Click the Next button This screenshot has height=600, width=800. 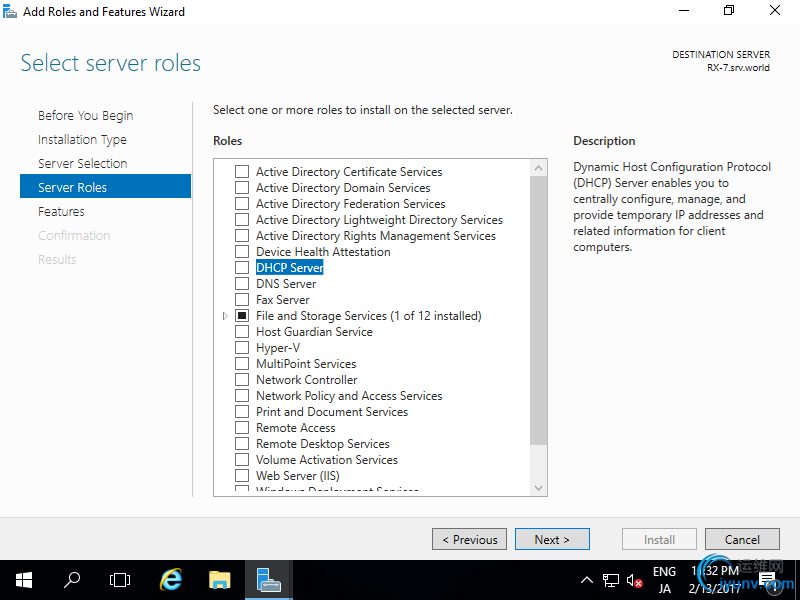coord(552,539)
